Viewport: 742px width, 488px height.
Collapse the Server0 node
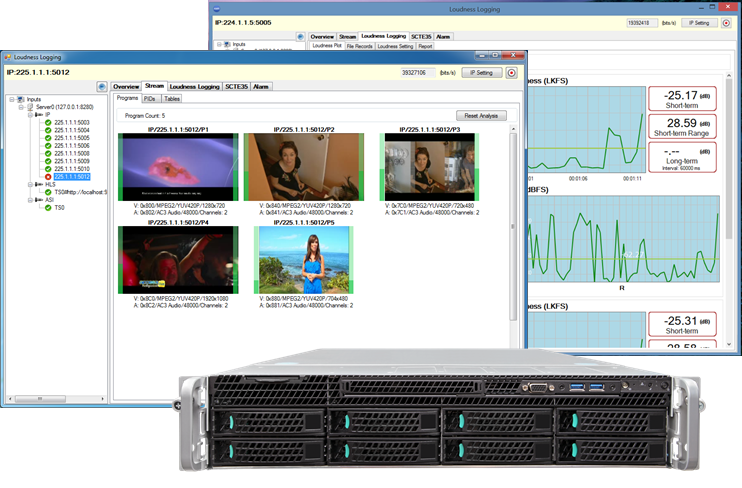click(x=21, y=107)
